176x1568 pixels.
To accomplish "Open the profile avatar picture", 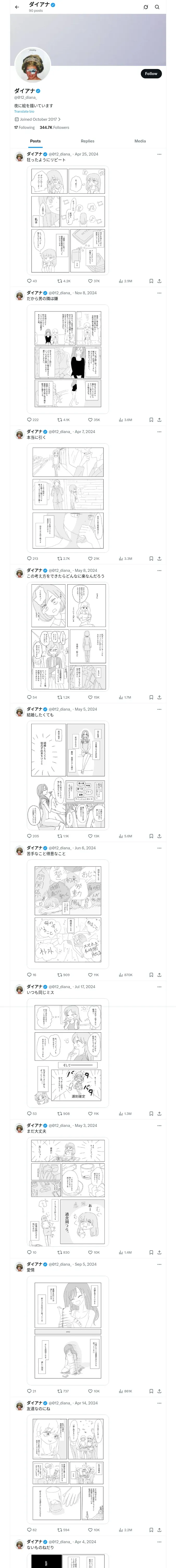I will pyautogui.click(x=32, y=65).
